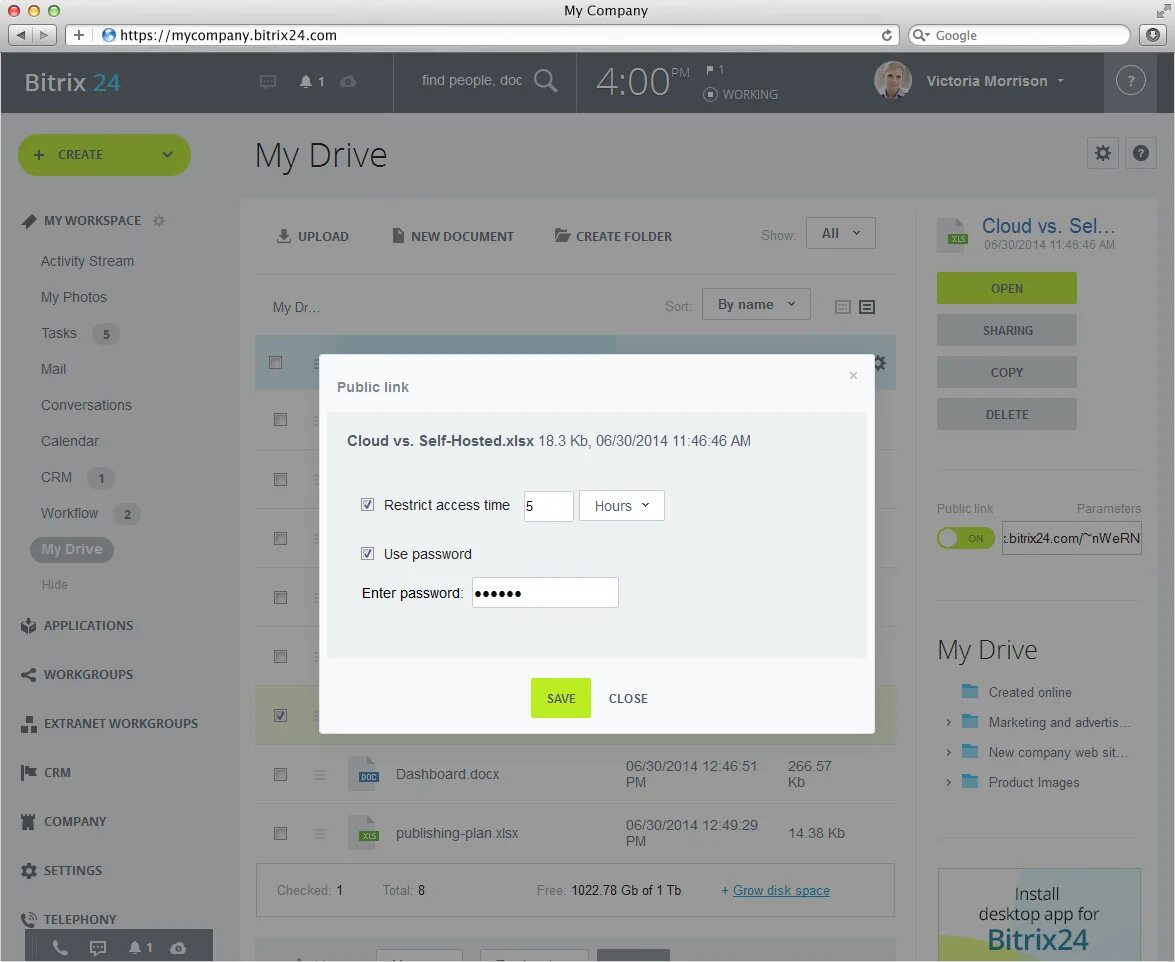Image resolution: width=1175 pixels, height=962 pixels.
Task: Open My Drive settings gear icon
Action: [x=1102, y=154]
